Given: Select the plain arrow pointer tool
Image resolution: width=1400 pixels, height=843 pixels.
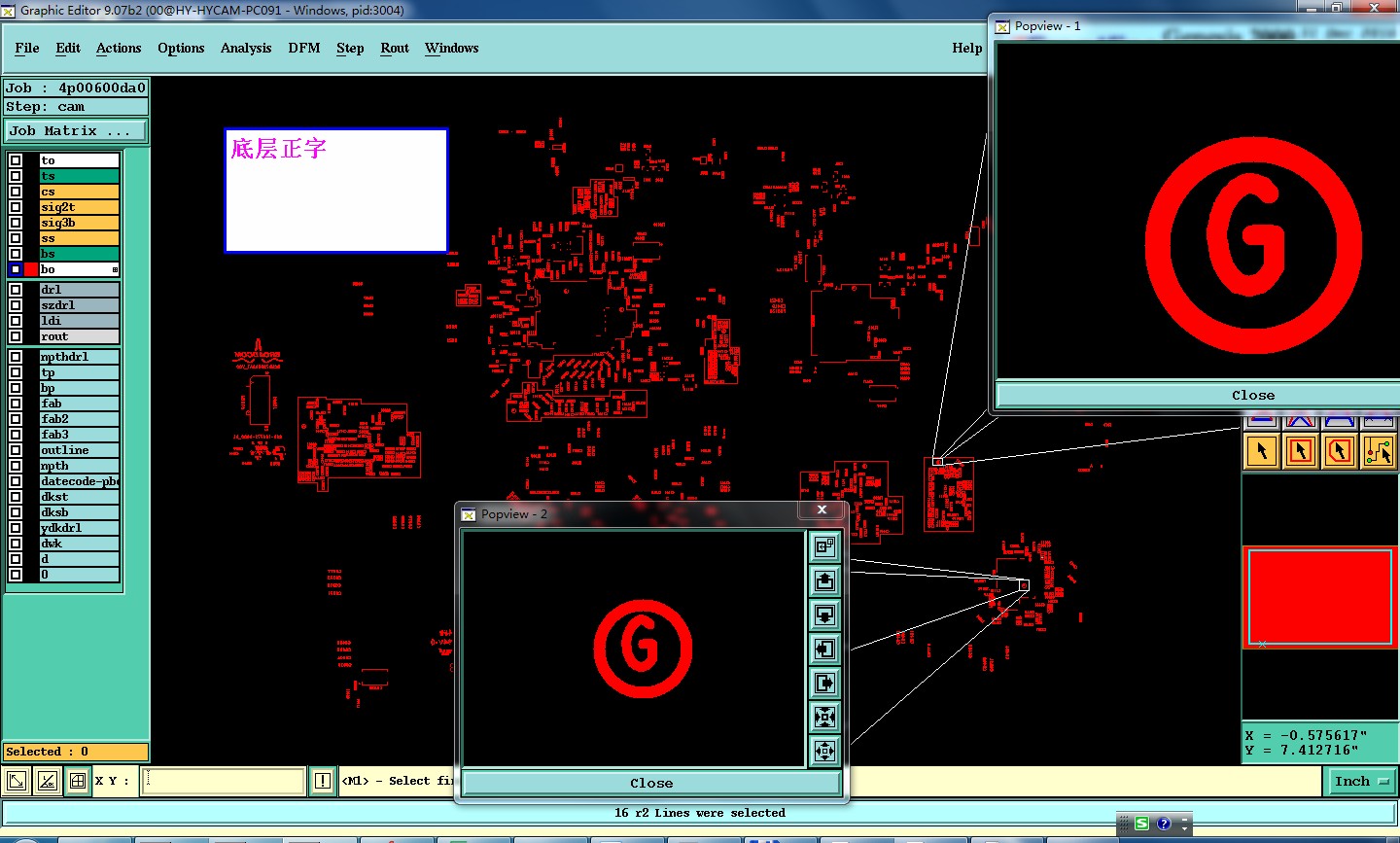Looking at the screenshot, I should (x=1262, y=451).
